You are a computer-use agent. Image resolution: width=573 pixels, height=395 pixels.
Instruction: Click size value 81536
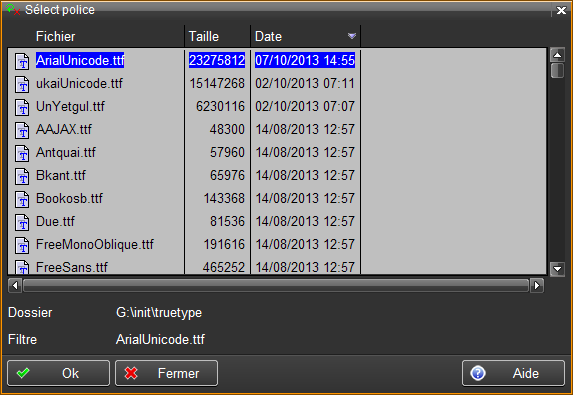pyautogui.click(x=227, y=221)
